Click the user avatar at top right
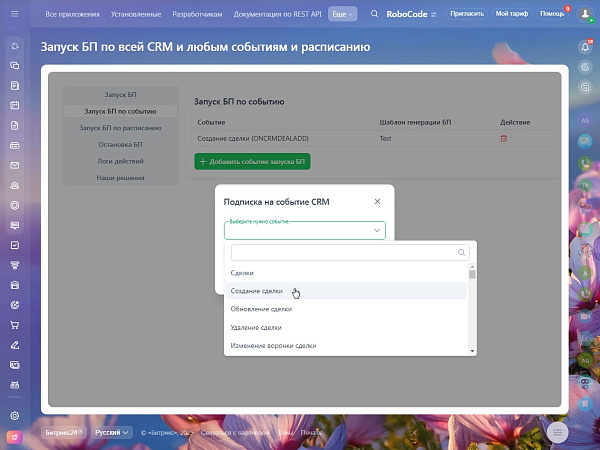Viewport: 600px width, 450px height. click(x=585, y=14)
